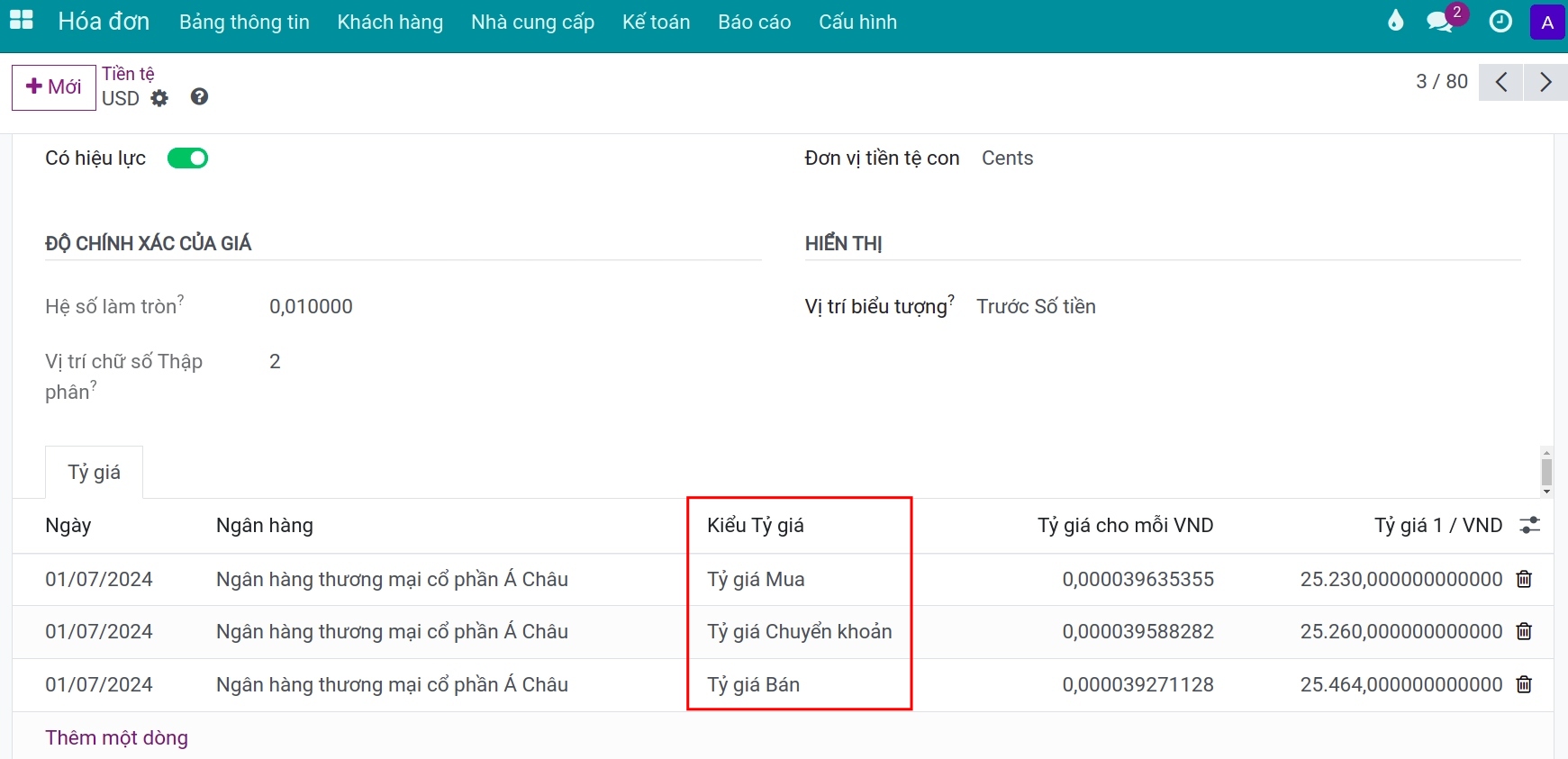Go to next record arrow
The image size is (1568, 759).
coord(1545,82)
